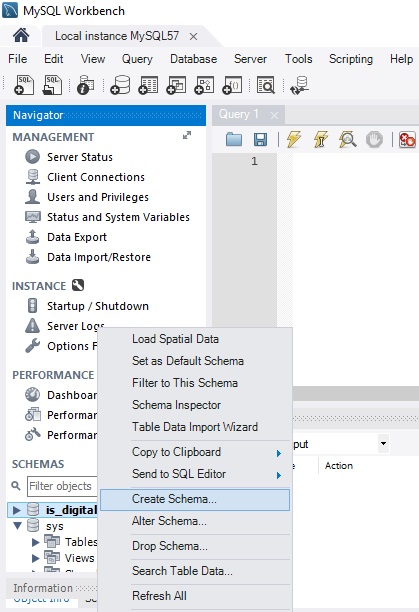Open the Database menu
Viewport: 419px width, 612px height.
pos(194,59)
